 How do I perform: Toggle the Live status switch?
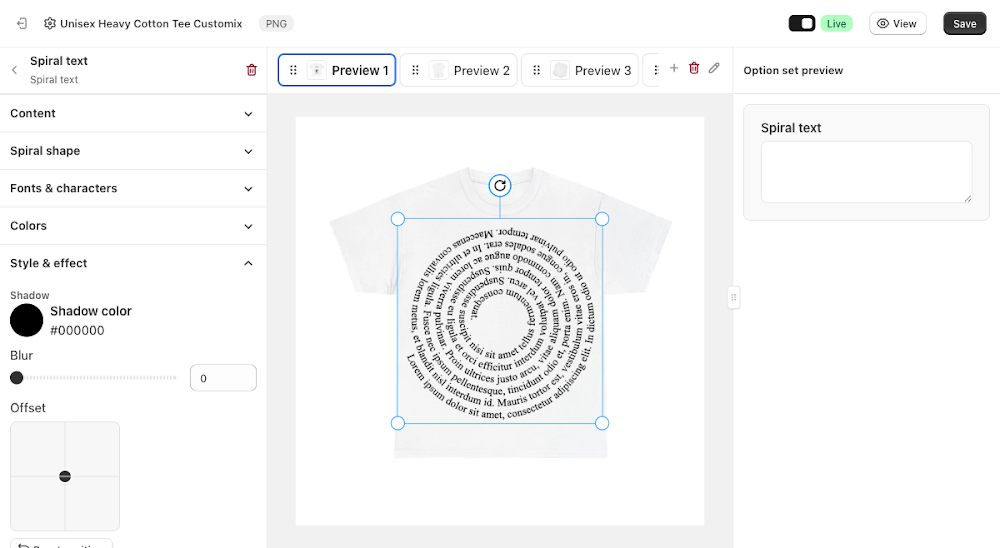(802, 24)
